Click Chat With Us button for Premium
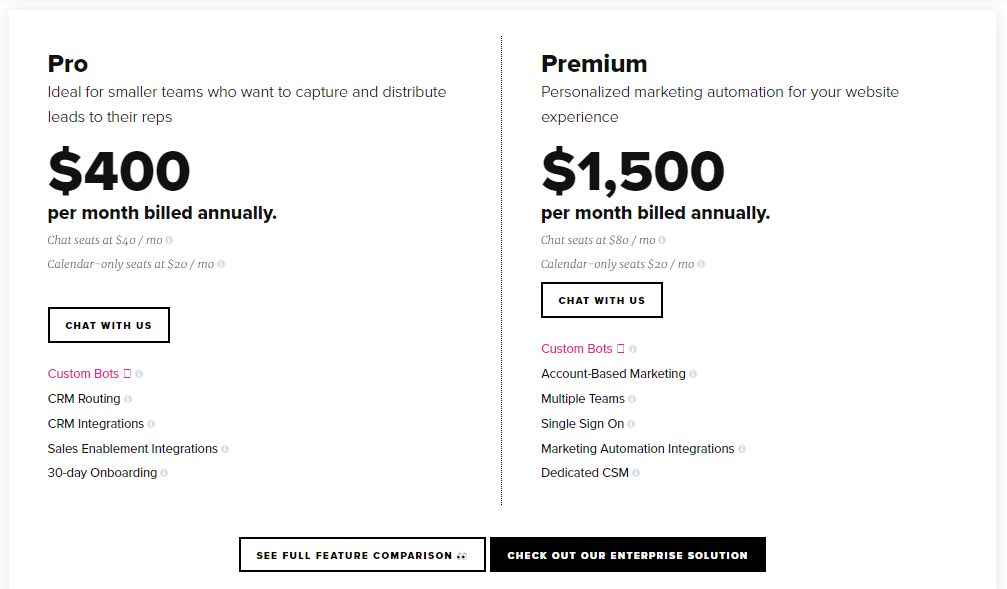 coord(602,300)
